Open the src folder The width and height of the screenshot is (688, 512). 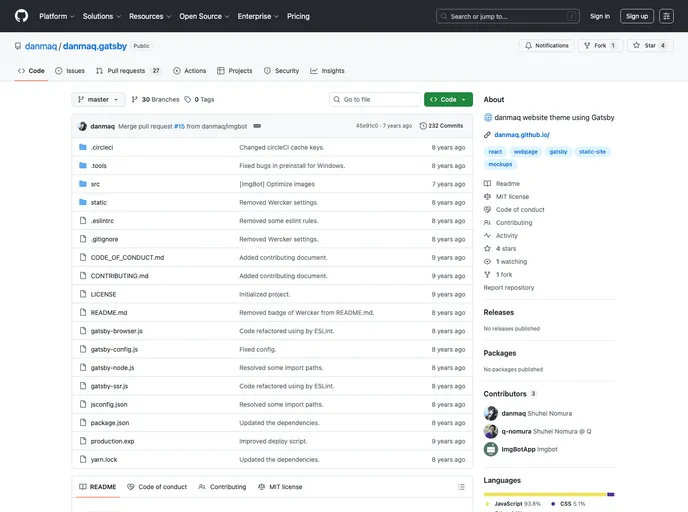(x=95, y=184)
